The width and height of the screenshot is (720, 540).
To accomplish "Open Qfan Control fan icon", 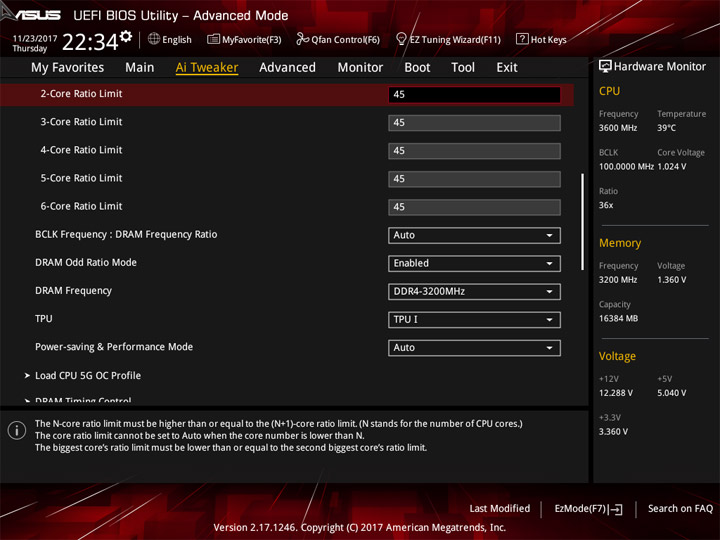I will [x=302, y=39].
